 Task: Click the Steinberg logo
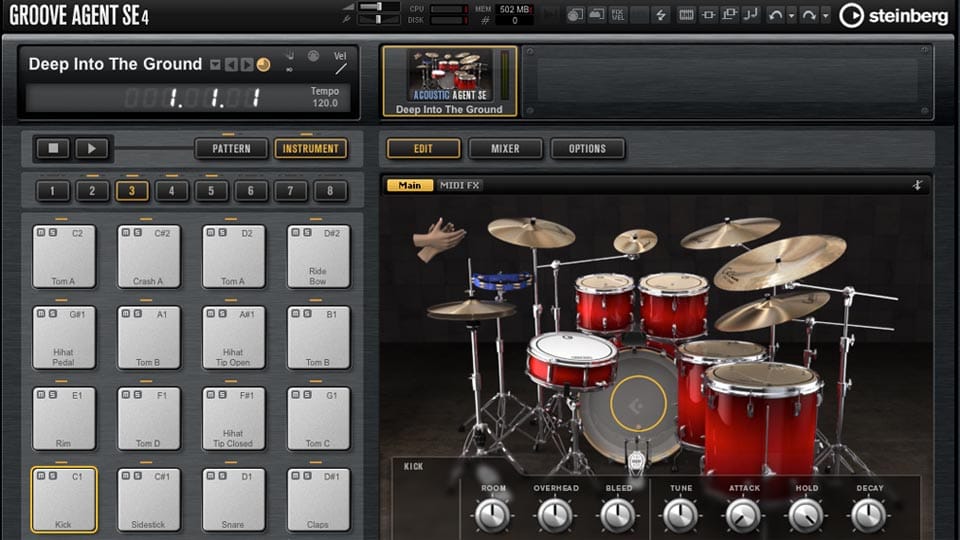[893, 15]
